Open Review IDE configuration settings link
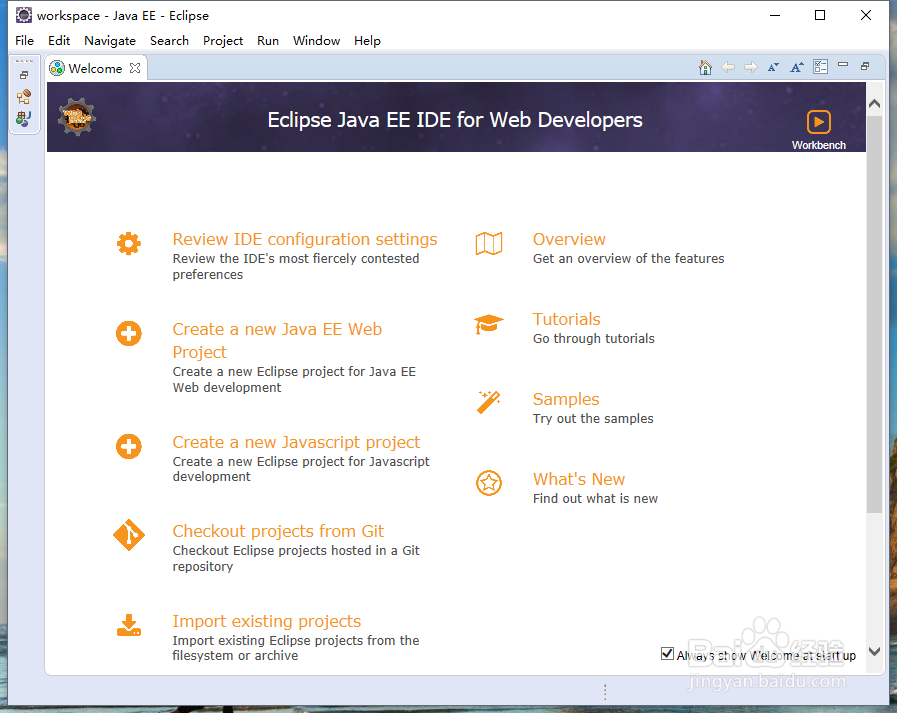 (305, 239)
